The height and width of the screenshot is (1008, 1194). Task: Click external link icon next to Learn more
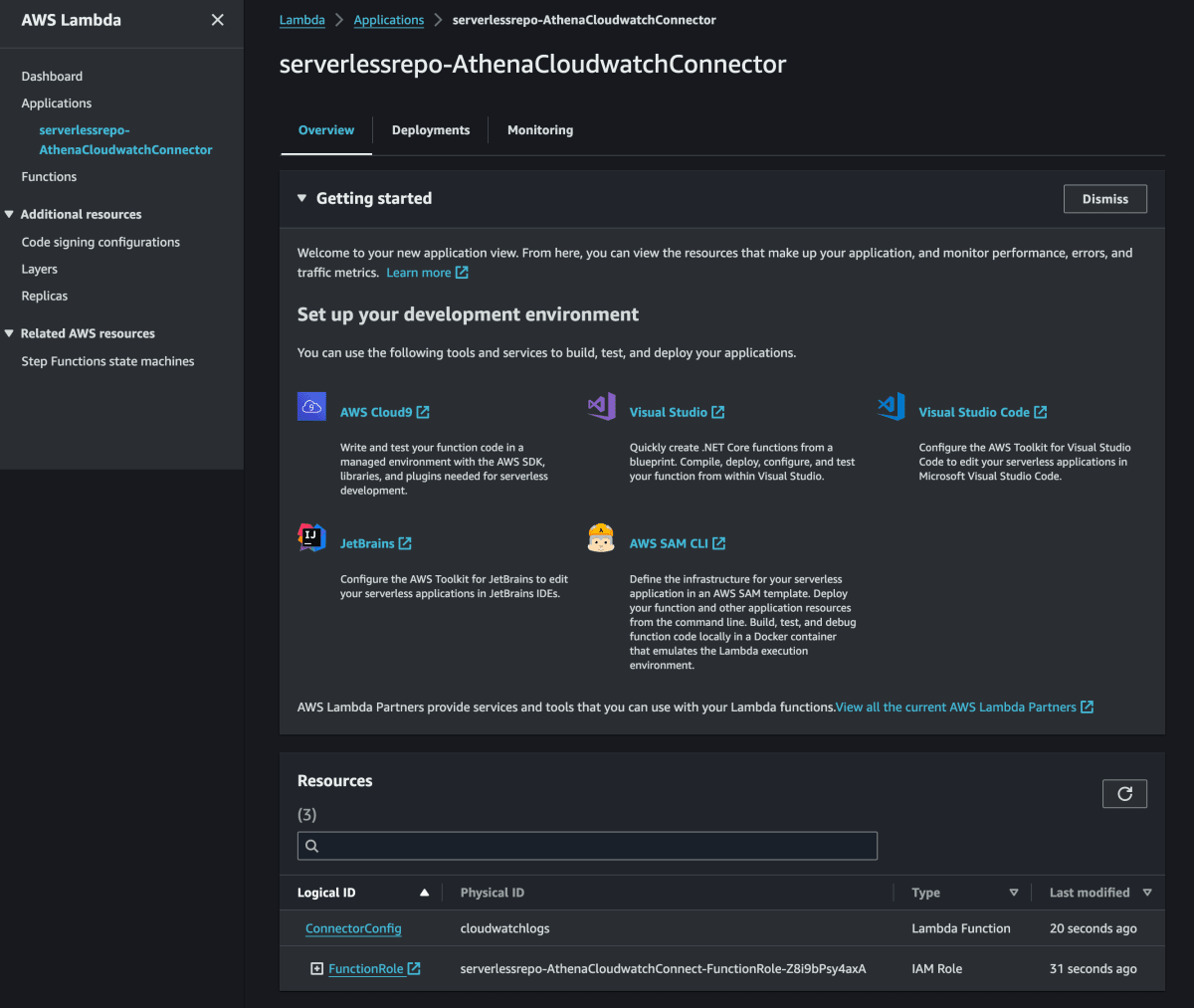coord(462,273)
